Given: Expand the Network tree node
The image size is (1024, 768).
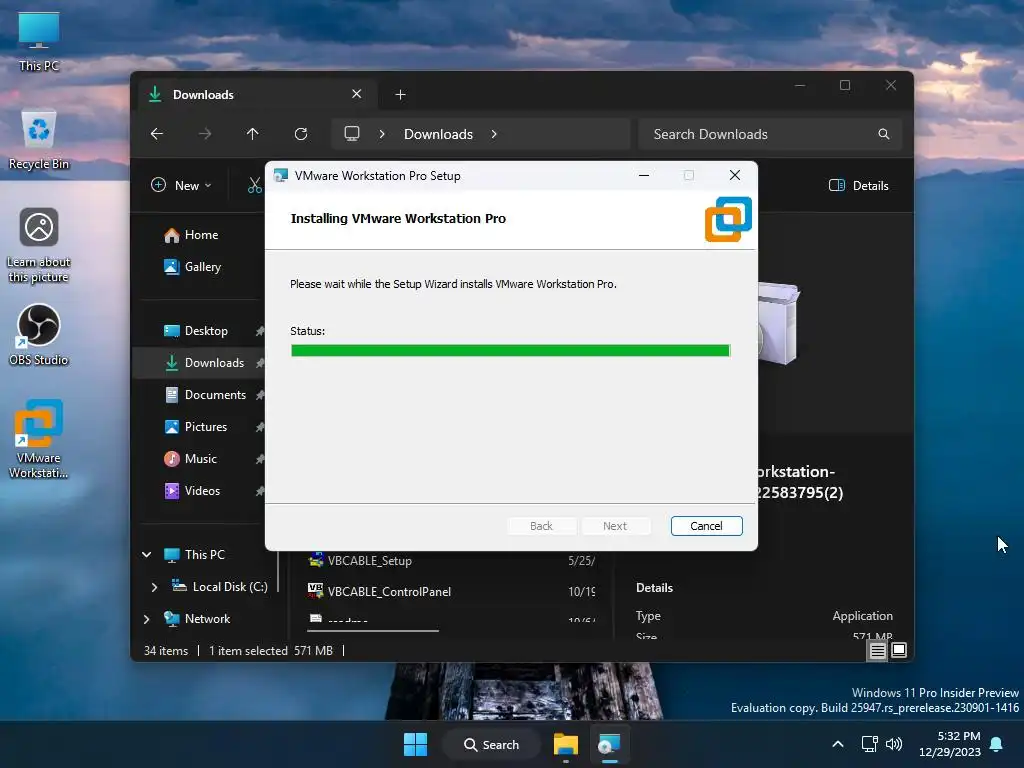Looking at the screenshot, I should pos(146,619).
